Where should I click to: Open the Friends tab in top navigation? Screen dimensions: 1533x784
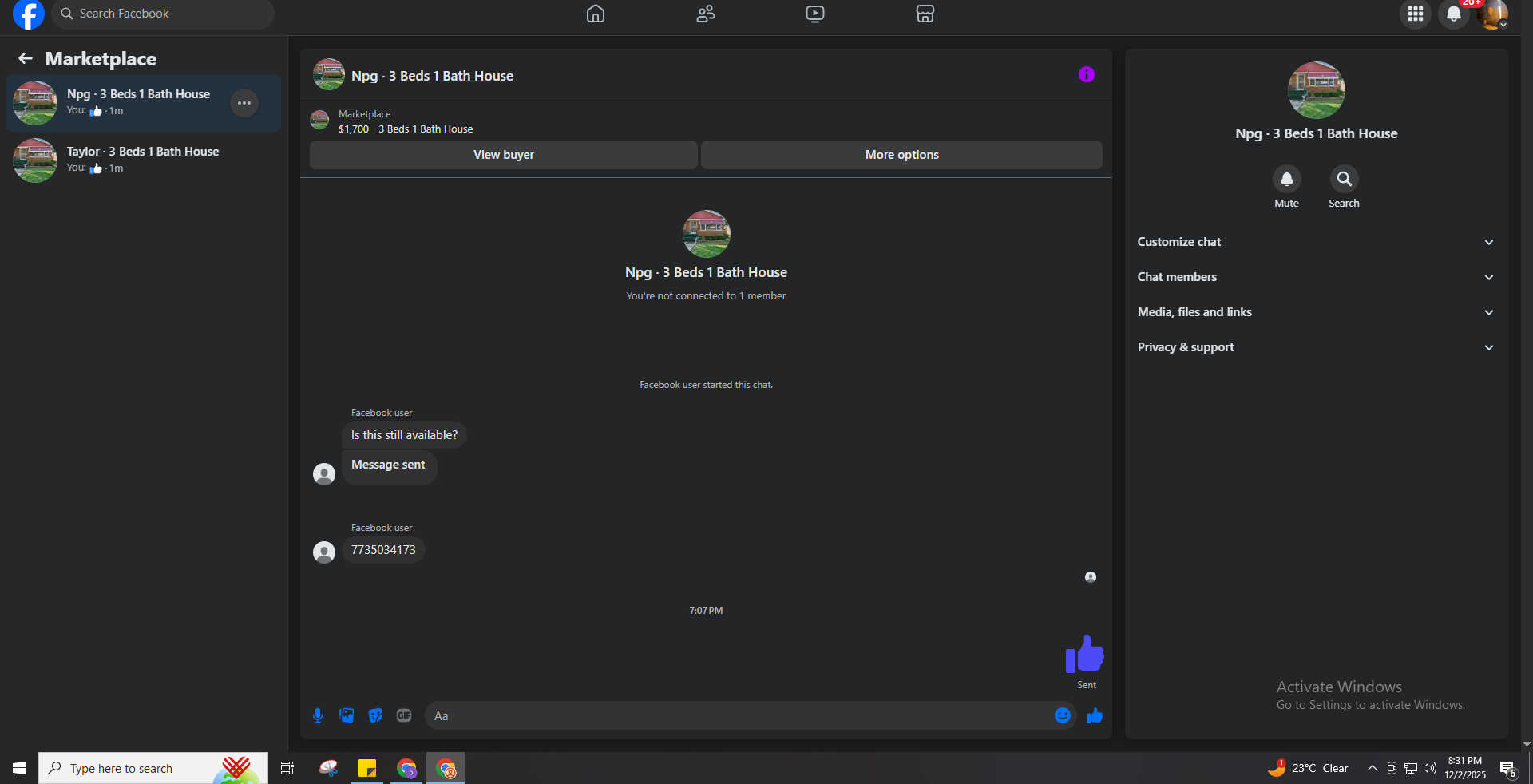pyautogui.click(x=706, y=14)
